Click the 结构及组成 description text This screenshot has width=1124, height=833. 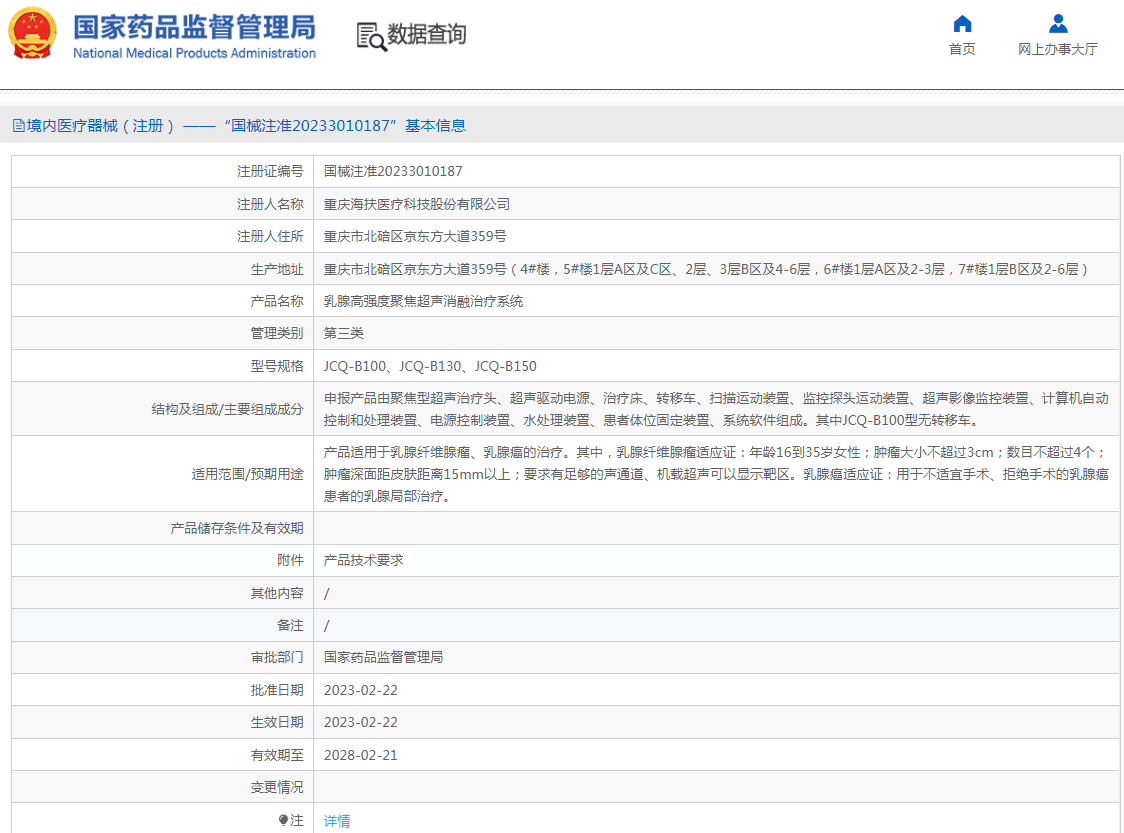716,409
